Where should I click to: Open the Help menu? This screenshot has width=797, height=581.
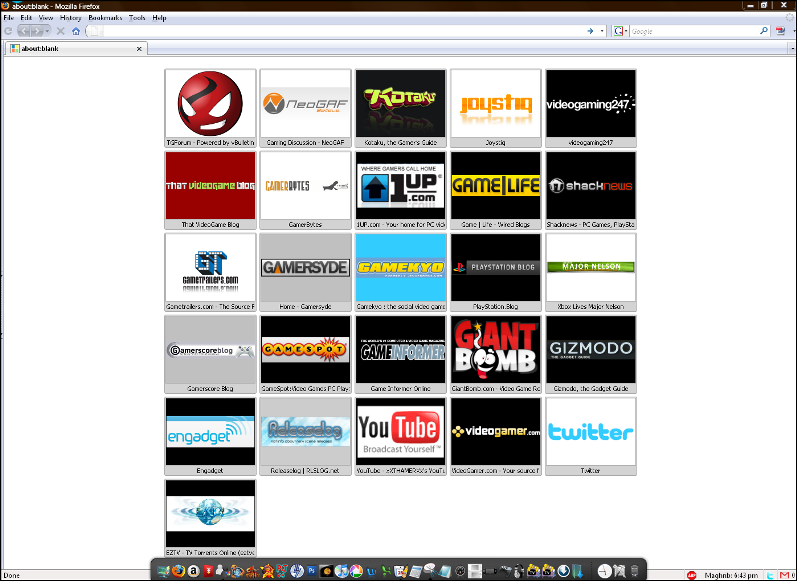click(159, 18)
